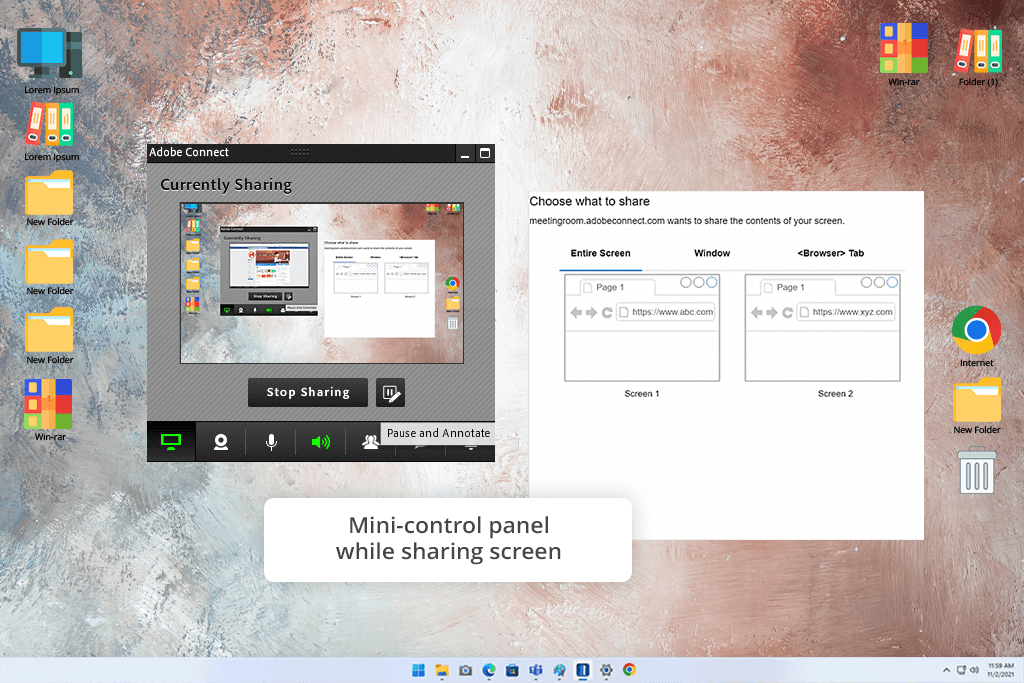
Task: Maximize the Adobe Connect mini panel
Action: coord(485,153)
